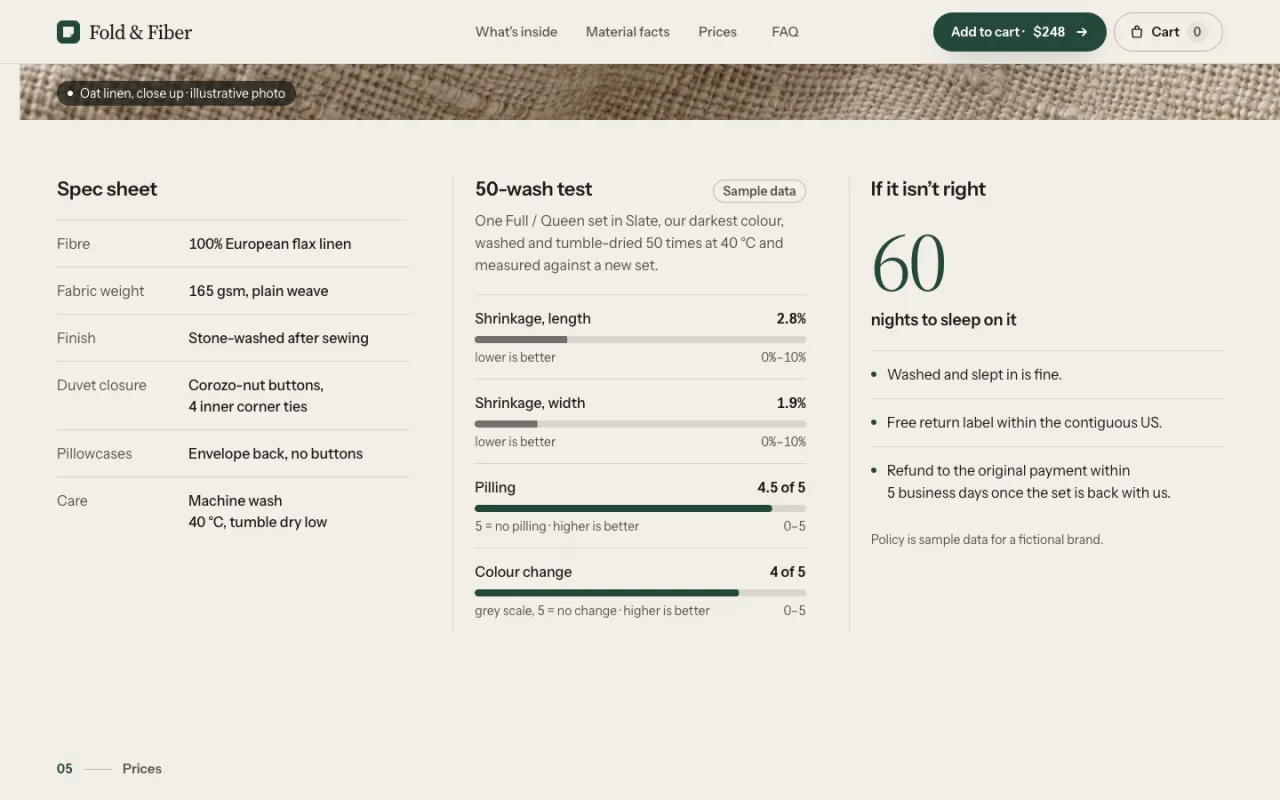1280x800 pixels.
Task: Open the What's inside nav link
Action: pyautogui.click(x=516, y=32)
